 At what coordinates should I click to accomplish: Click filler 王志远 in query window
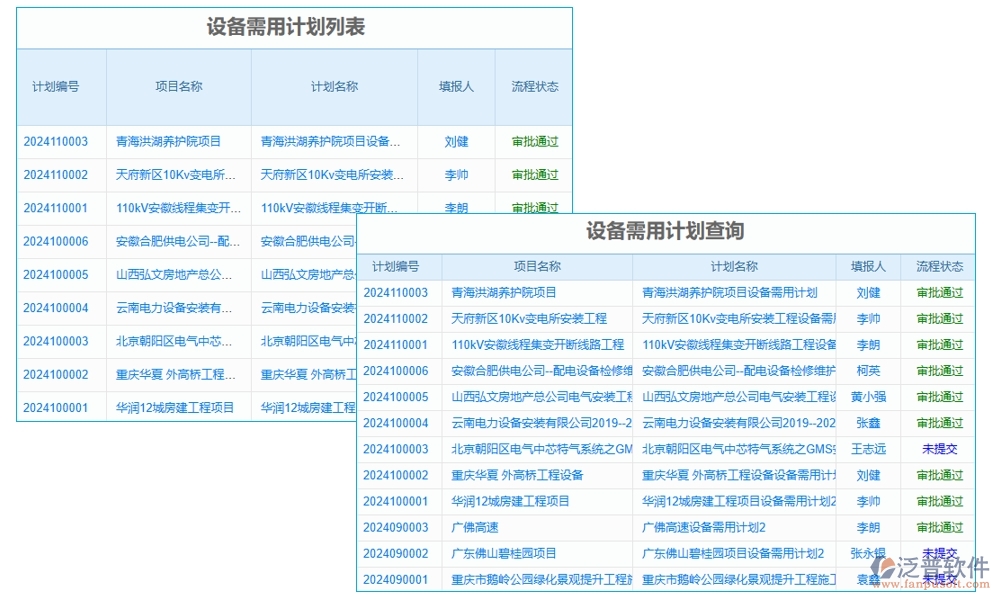click(868, 449)
